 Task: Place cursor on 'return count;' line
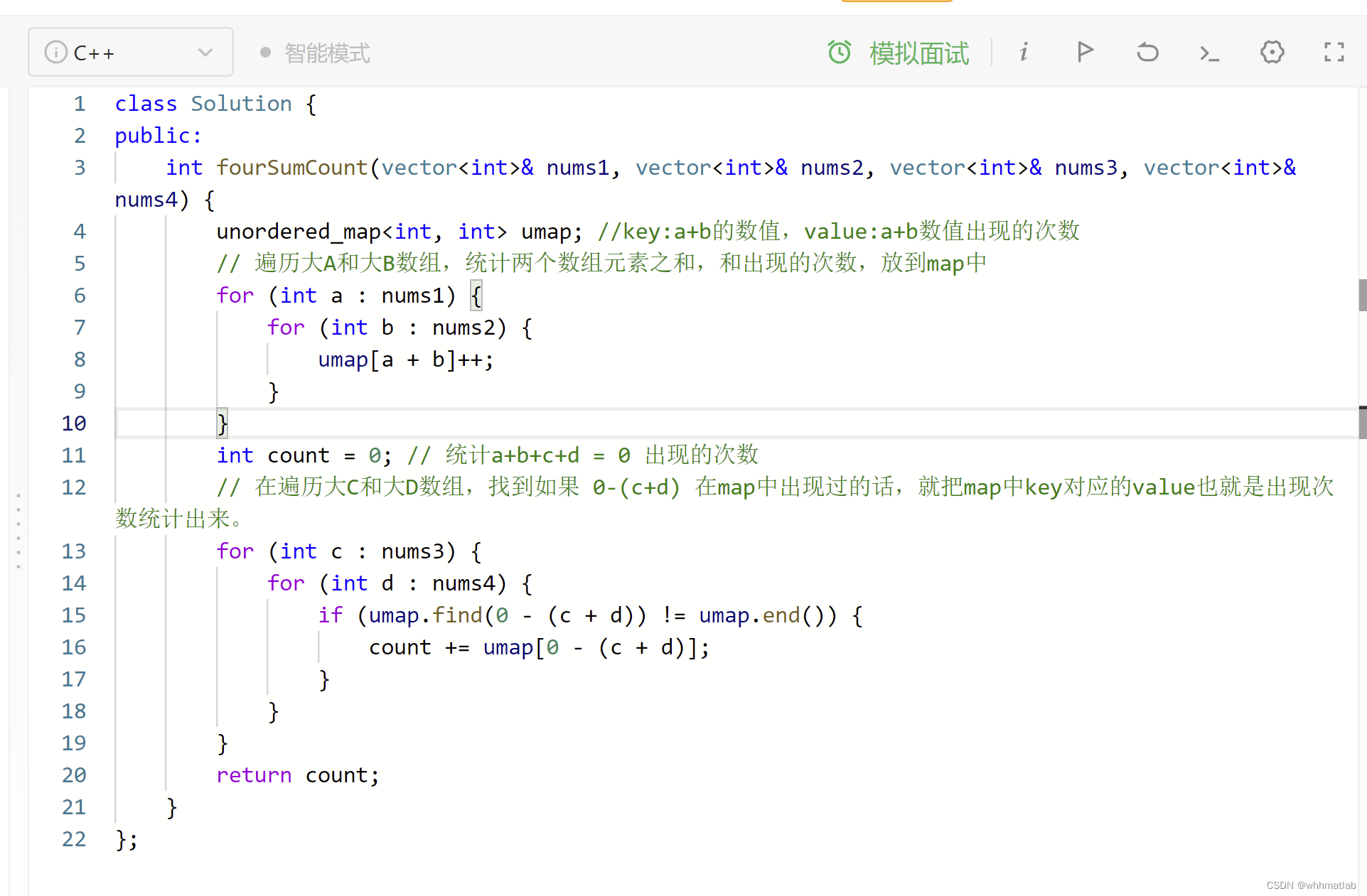pos(298,775)
